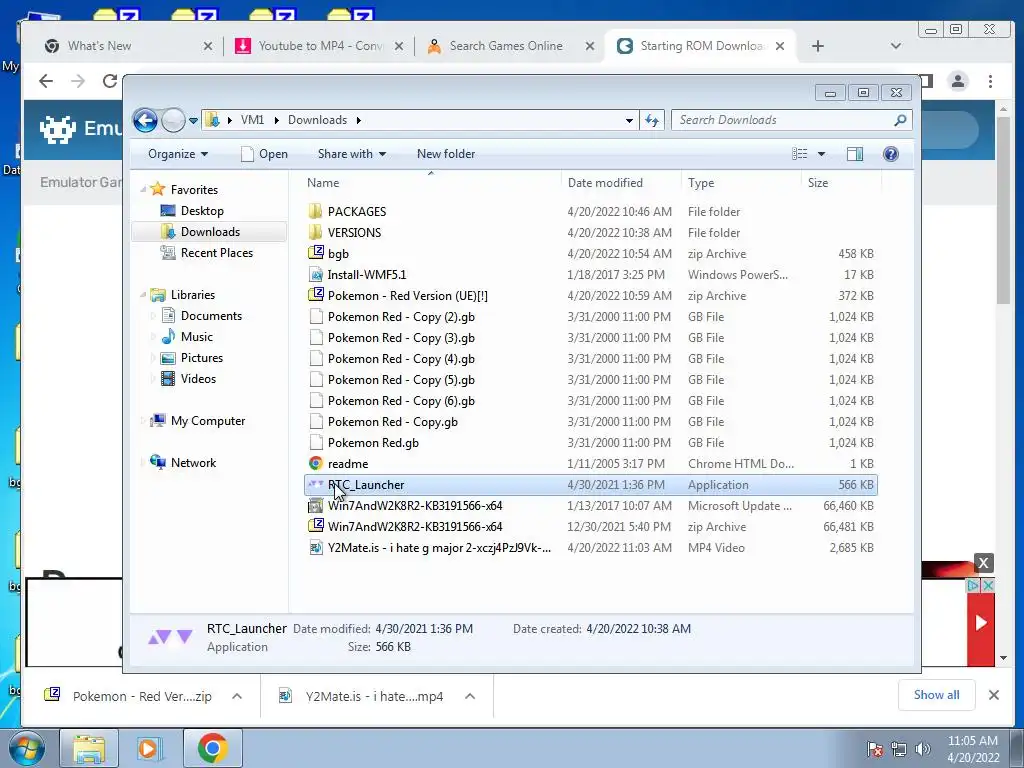
Task: Open Explorer help via question mark icon
Action: (891, 154)
